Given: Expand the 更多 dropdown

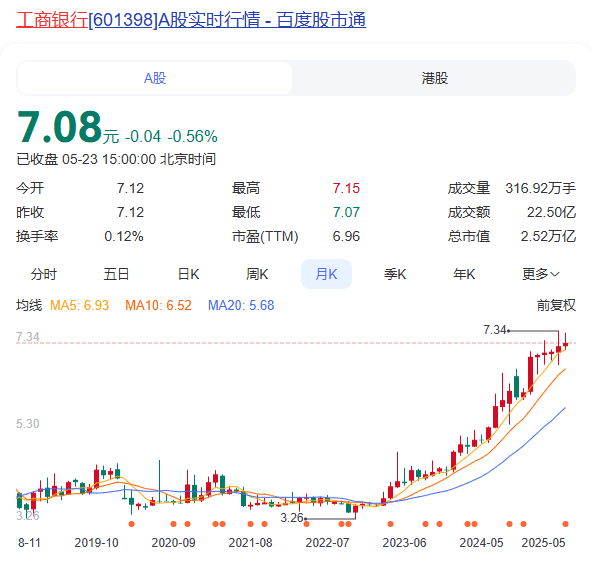Looking at the screenshot, I should pos(540,274).
